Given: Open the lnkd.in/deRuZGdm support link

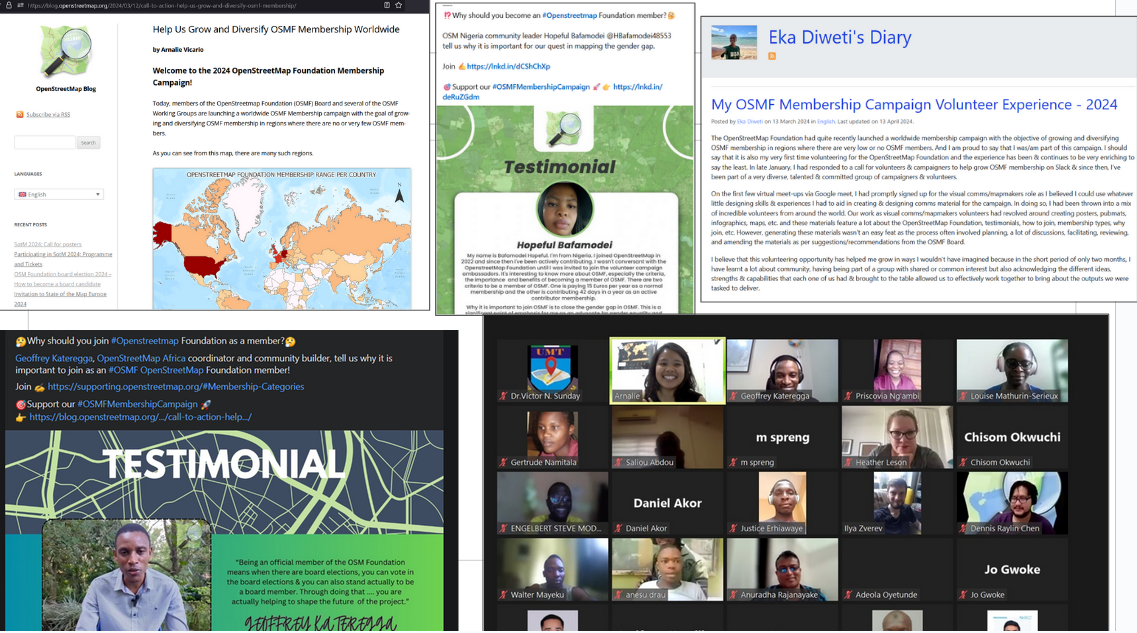Looking at the screenshot, I should (553, 91).
